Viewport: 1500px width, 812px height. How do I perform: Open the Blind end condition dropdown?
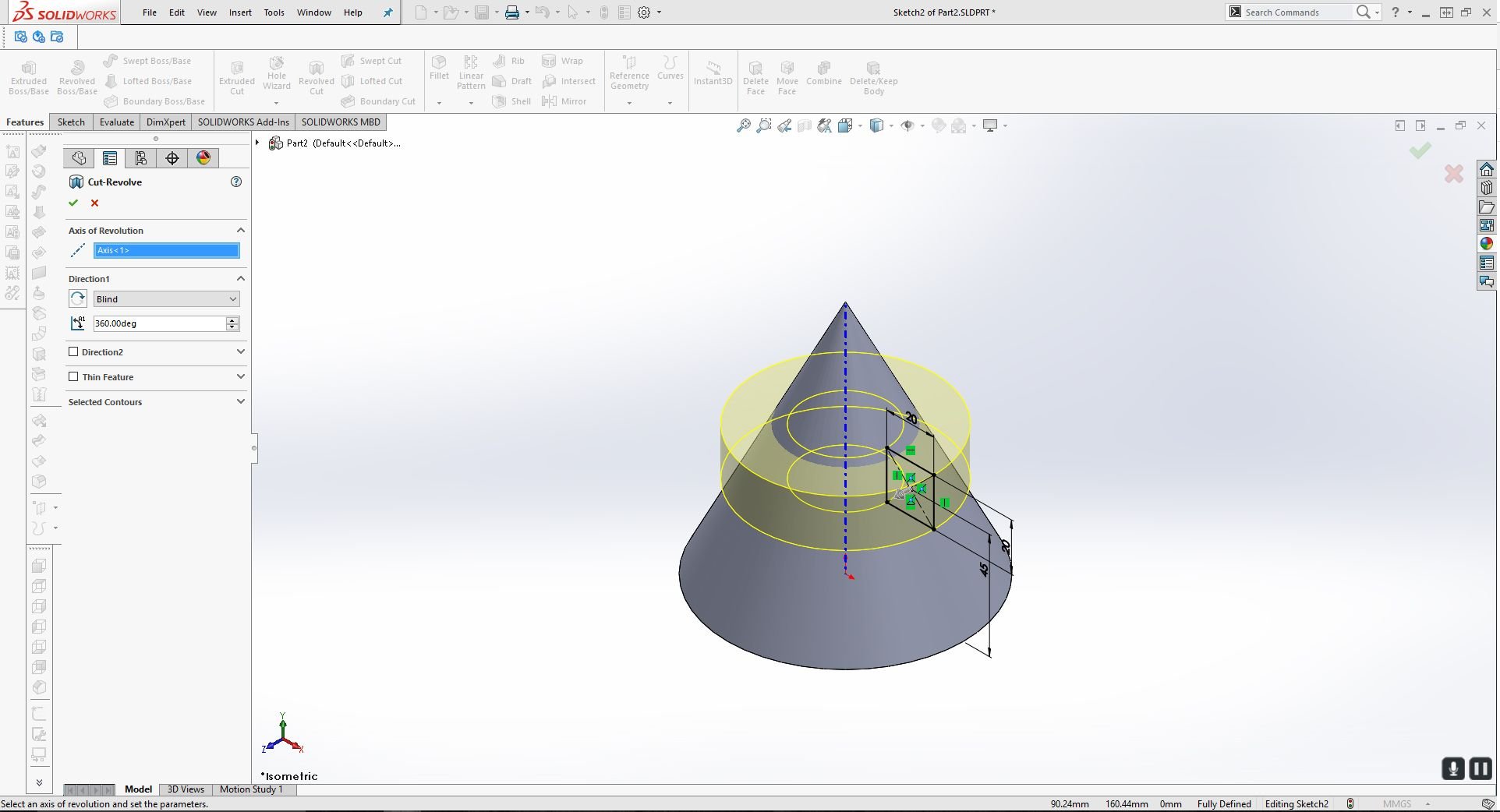tap(166, 299)
